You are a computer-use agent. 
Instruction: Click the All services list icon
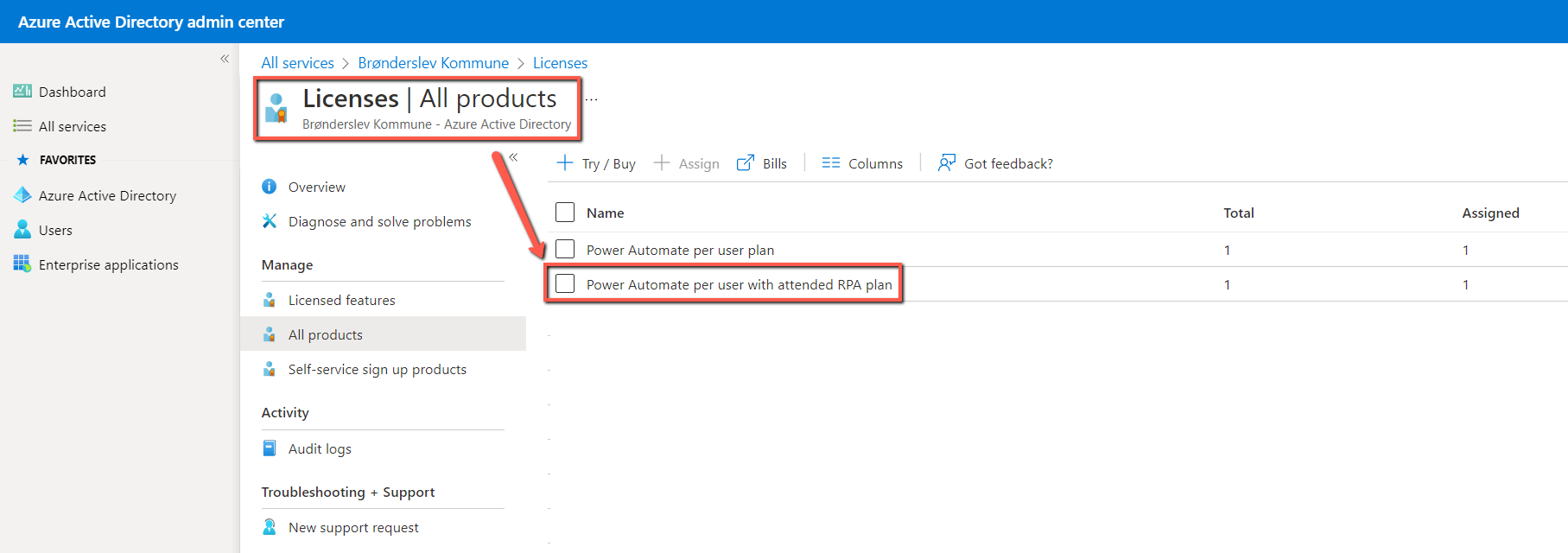[x=22, y=126]
